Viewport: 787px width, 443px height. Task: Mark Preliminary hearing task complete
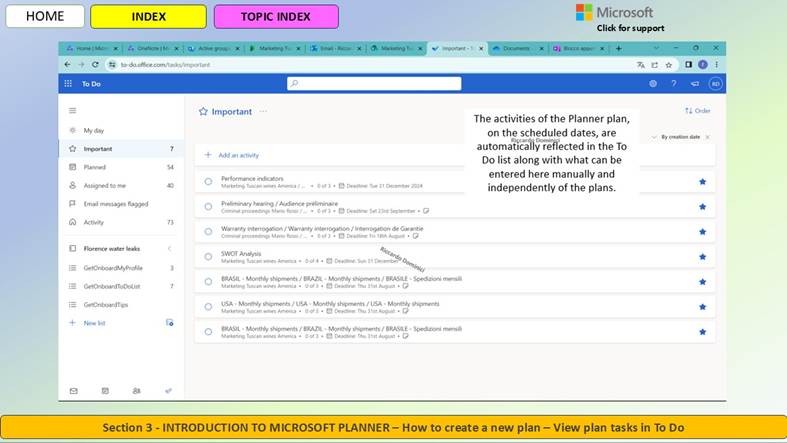pyautogui.click(x=208, y=207)
